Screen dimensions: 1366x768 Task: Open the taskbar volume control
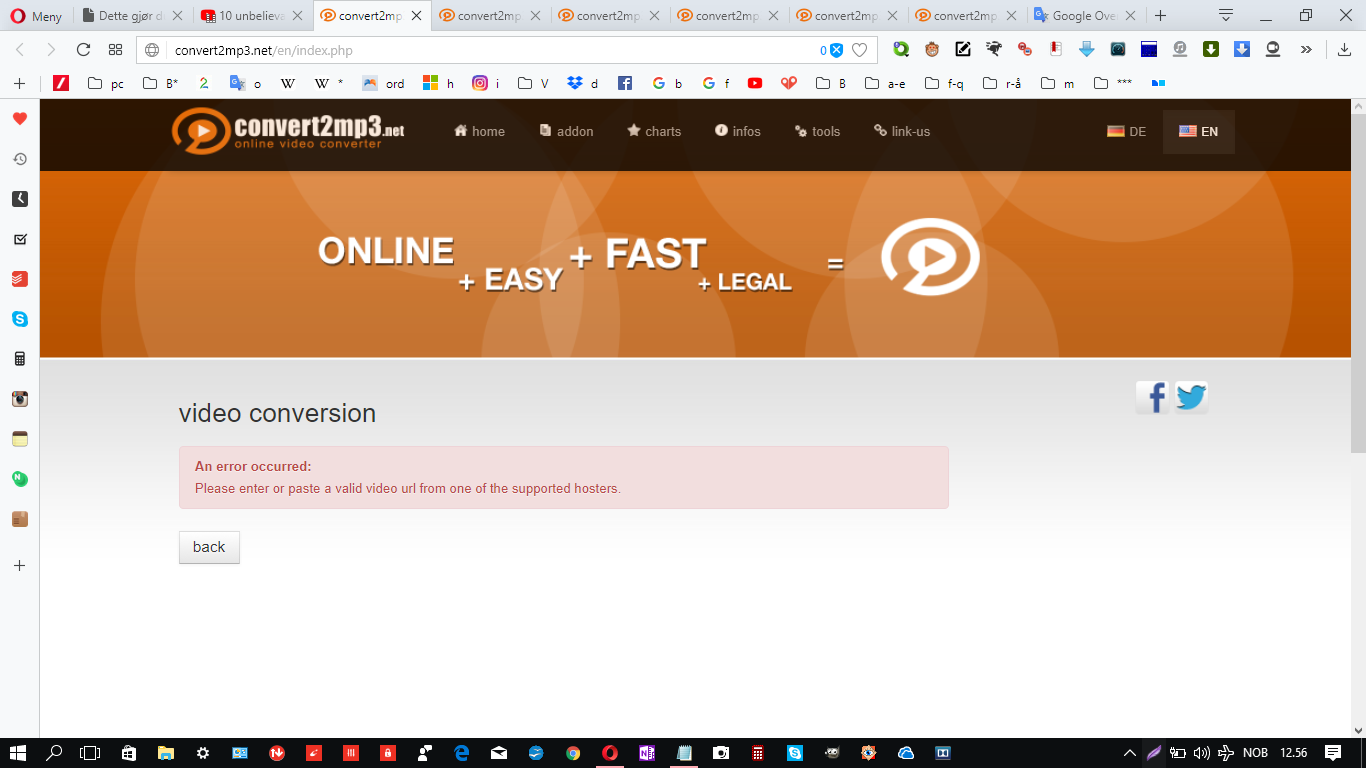pos(1201,753)
